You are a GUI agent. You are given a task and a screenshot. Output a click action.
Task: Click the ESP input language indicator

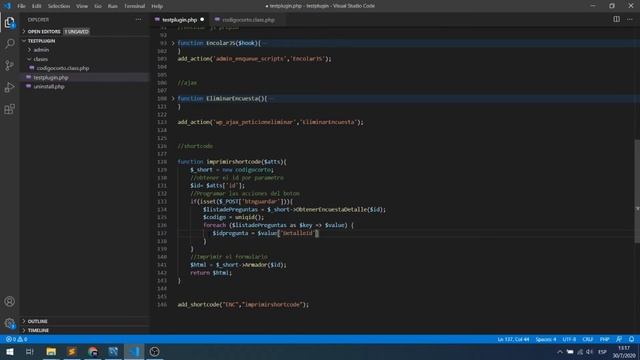[x=602, y=352]
